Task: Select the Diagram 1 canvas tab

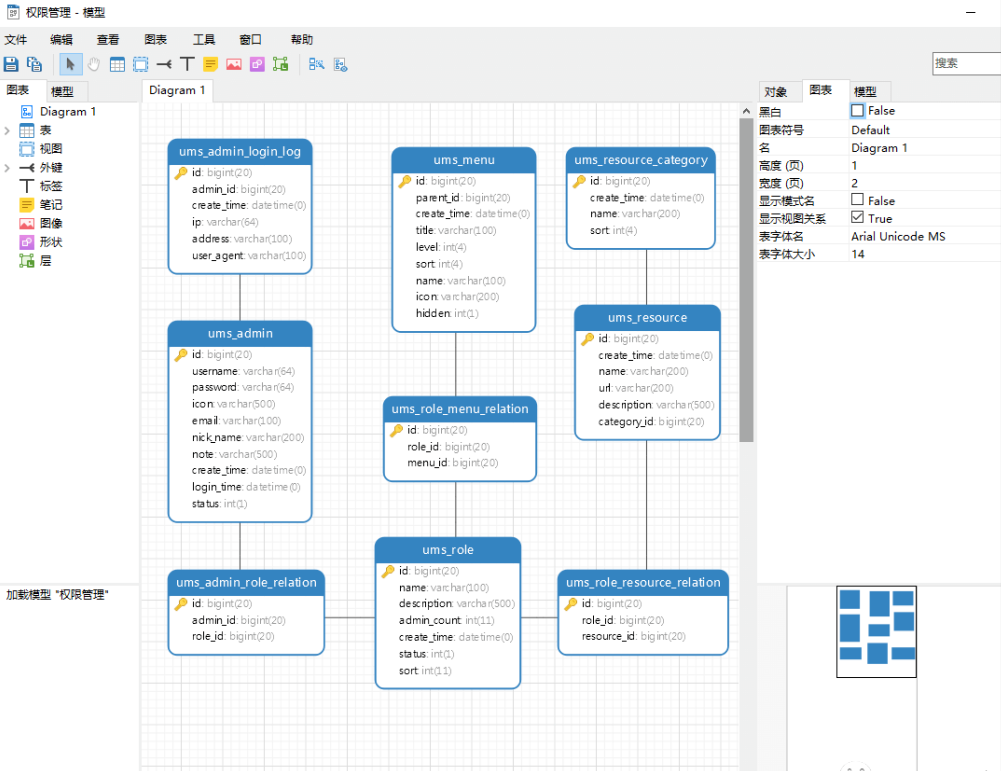Action: pos(177,90)
